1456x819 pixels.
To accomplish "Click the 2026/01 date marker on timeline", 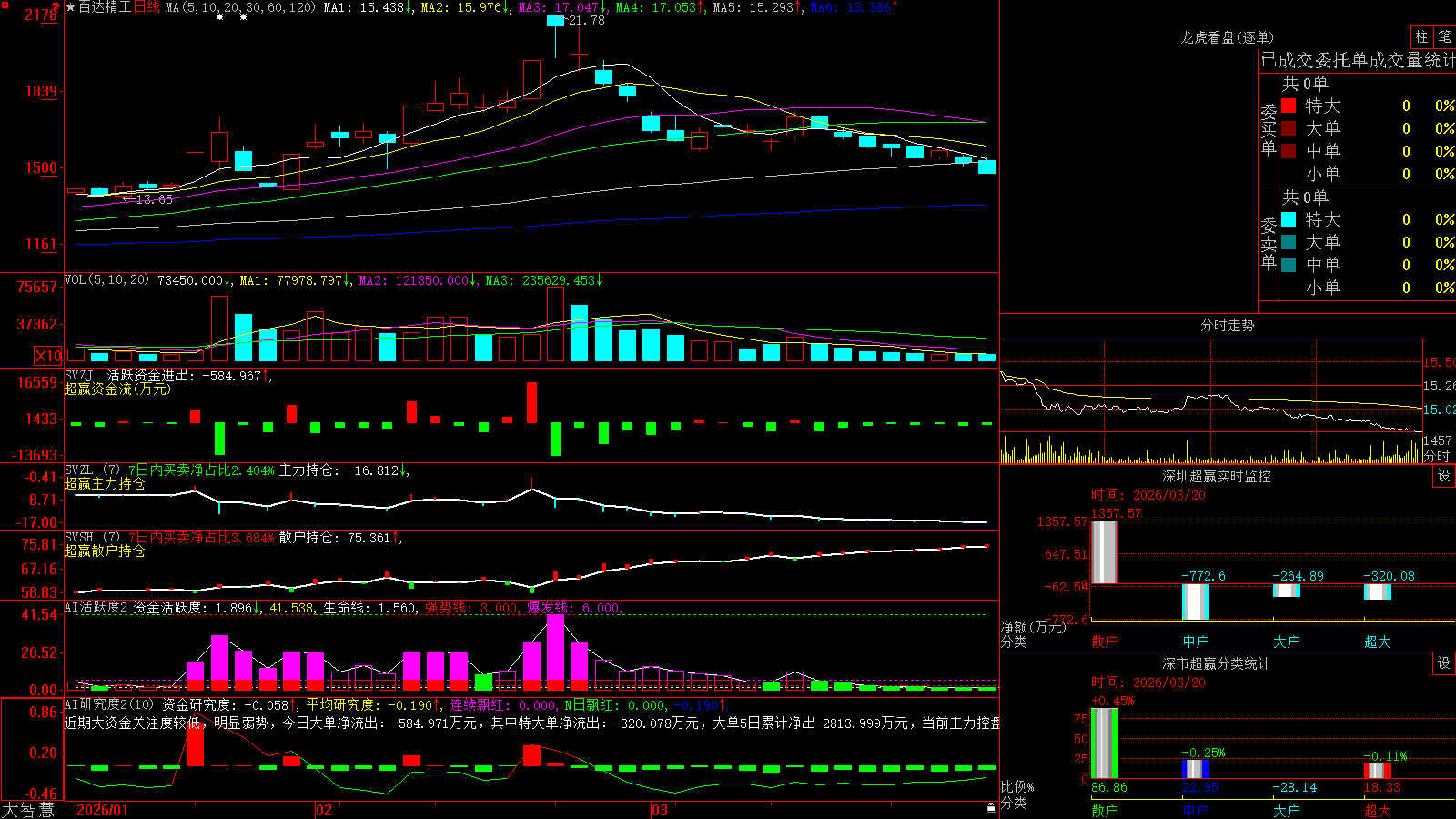I will coord(103,810).
